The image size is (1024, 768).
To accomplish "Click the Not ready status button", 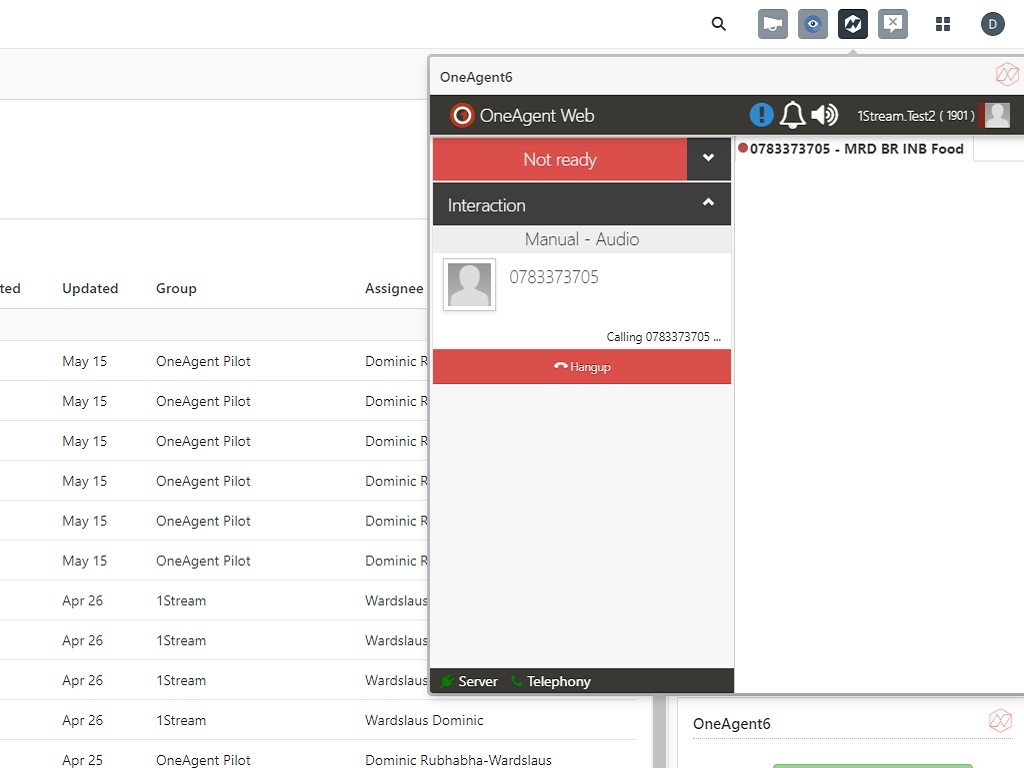I will click(x=560, y=159).
